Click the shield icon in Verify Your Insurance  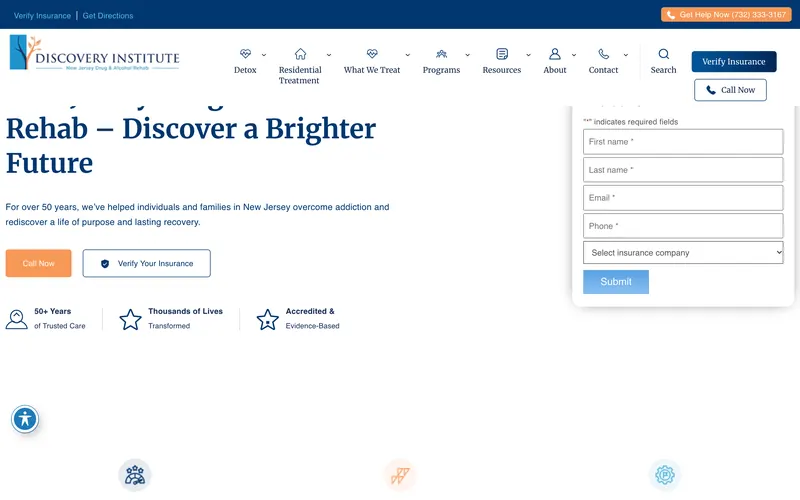tap(105, 264)
